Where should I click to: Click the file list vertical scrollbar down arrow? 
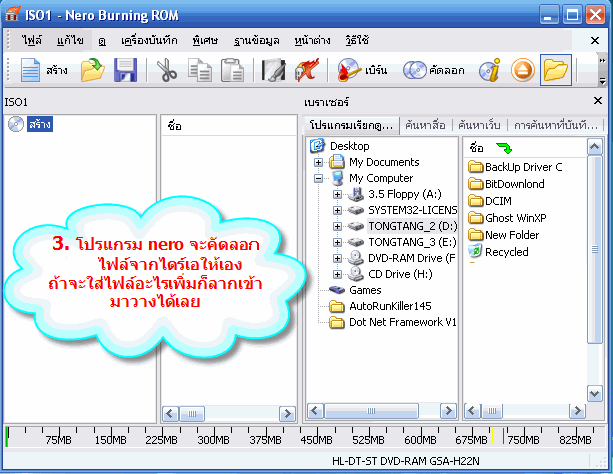click(595, 393)
